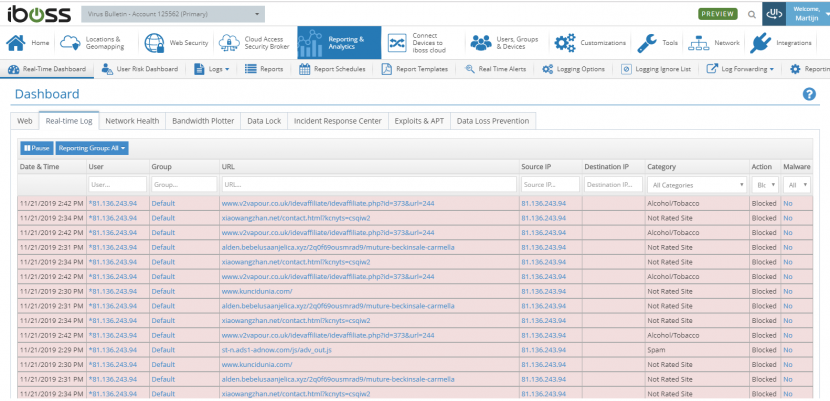Click the Reports list icon

[x=250, y=69]
